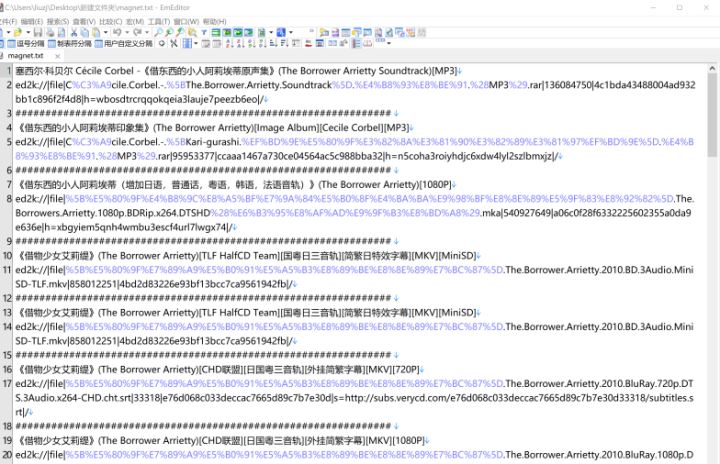Viewport: 720px width, 464px height.
Task: Click the red delete-duplicates icon in second toolbar
Action: [309, 43]
